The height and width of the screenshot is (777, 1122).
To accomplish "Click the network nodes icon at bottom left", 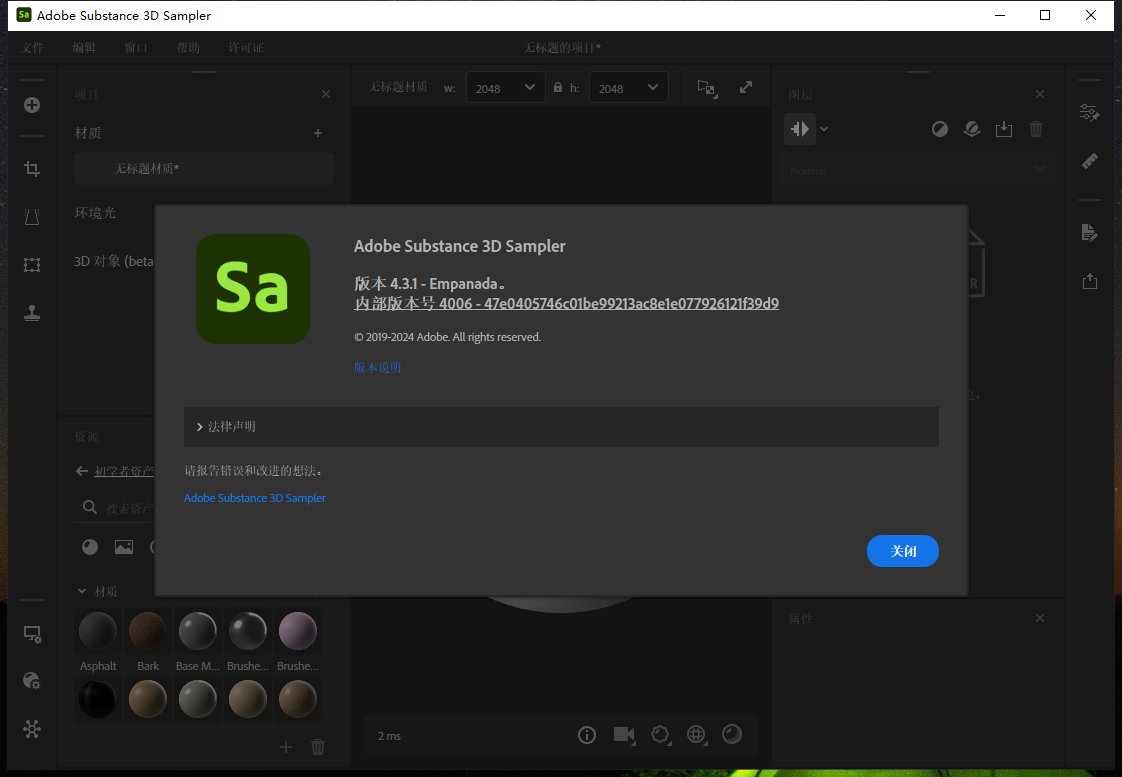I will click(x=32, y=729).
